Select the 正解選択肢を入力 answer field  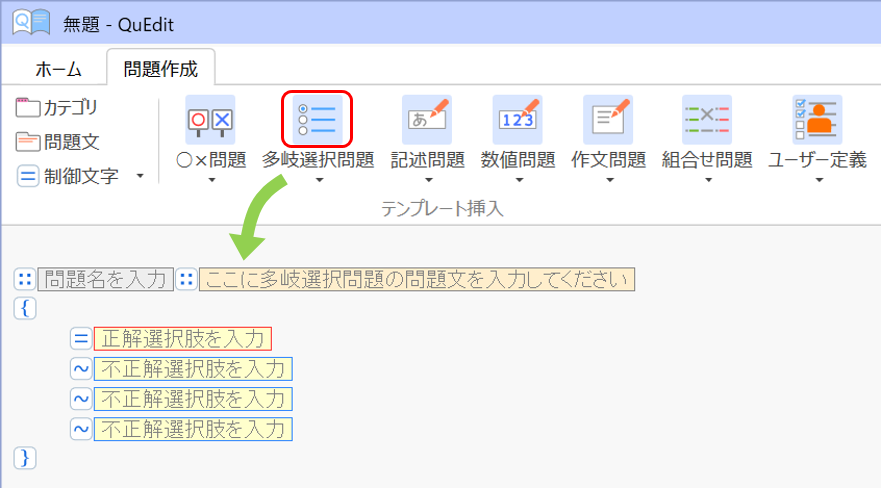pyautogui.click(x=182, y=339)
